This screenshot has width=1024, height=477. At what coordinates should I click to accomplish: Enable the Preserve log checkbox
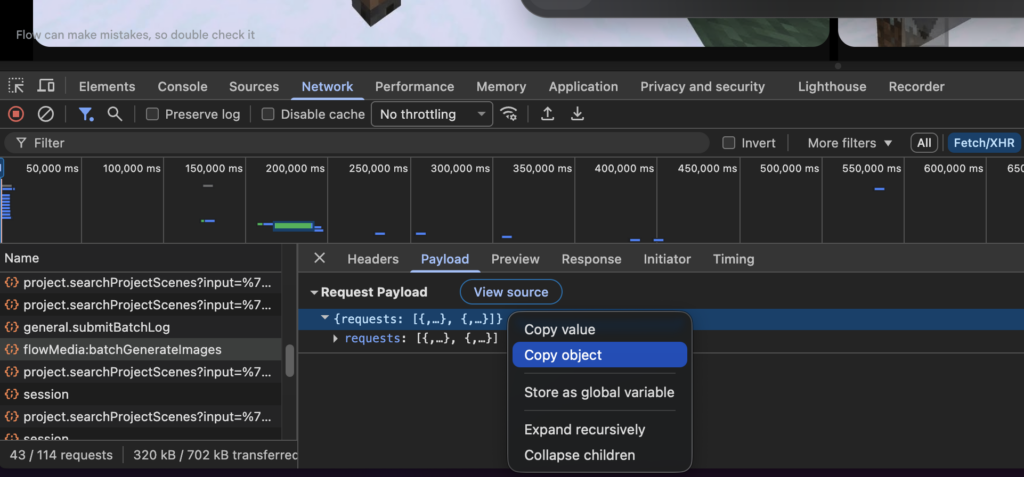coord(153,114)
